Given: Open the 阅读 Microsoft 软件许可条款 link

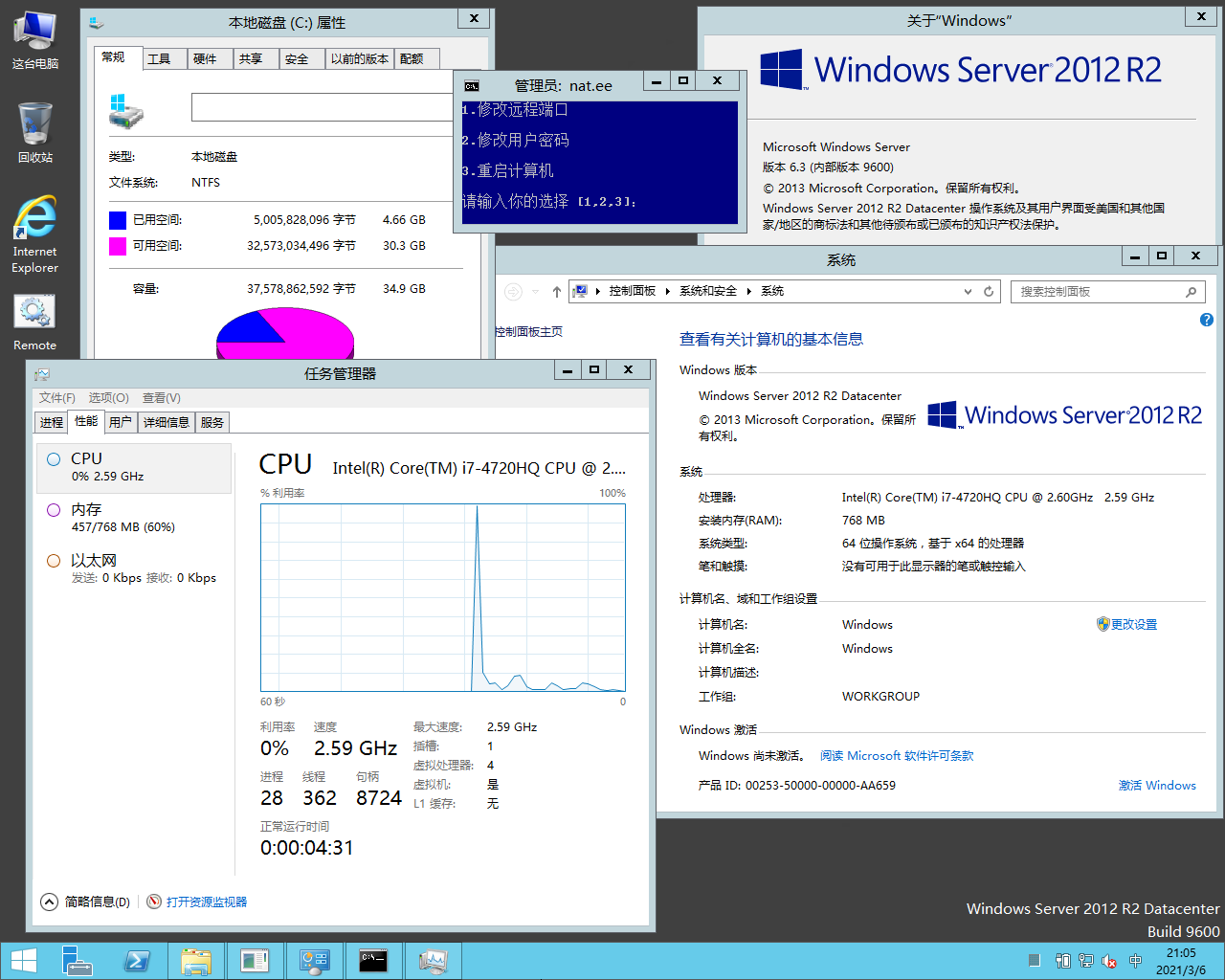Looking at the screenshot, I should 897,755.
